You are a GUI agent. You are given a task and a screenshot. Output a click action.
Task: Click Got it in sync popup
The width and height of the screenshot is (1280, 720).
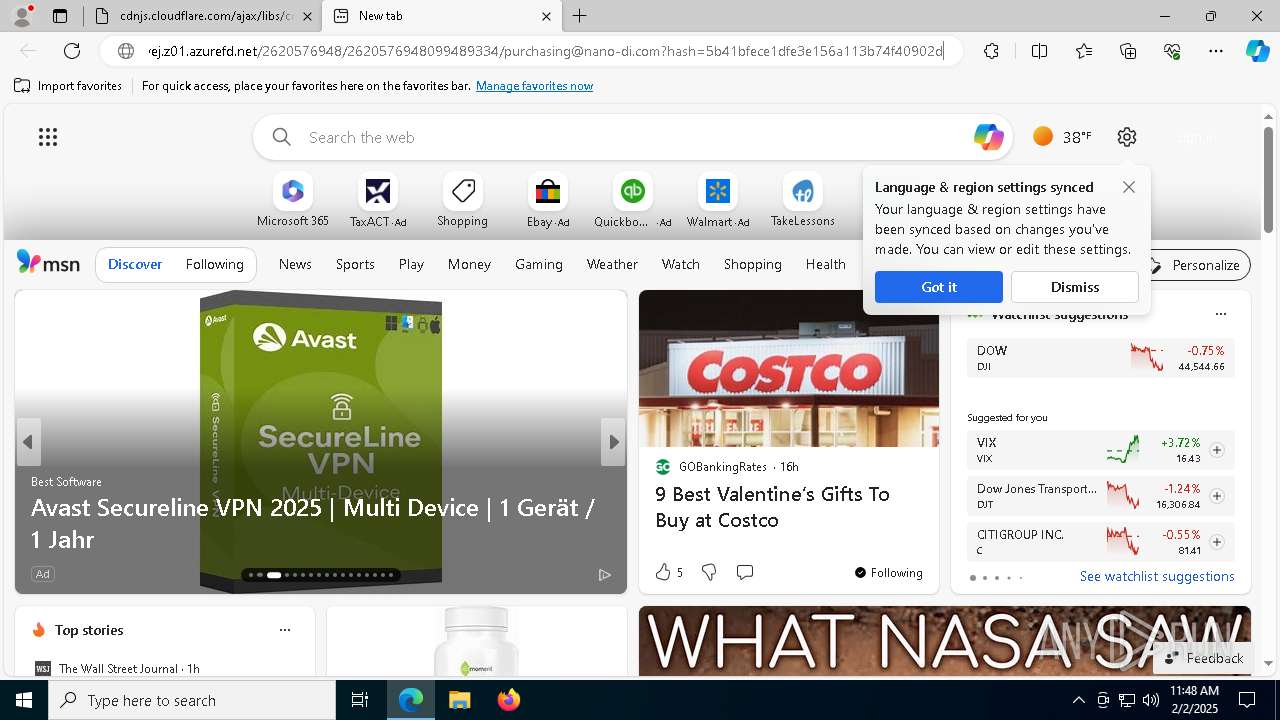(x=938, y=287)
